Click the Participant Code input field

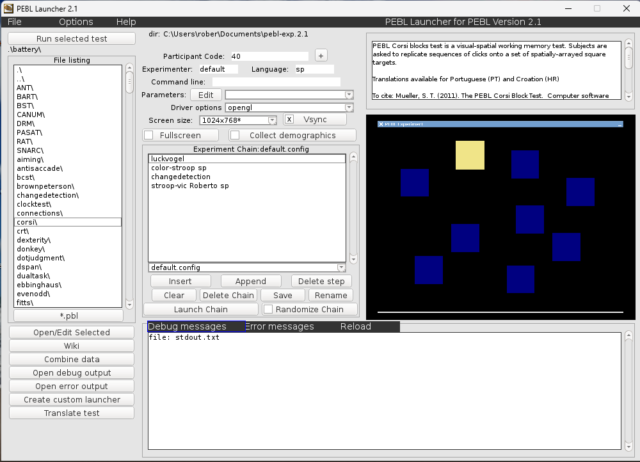(x=269, y=56)
